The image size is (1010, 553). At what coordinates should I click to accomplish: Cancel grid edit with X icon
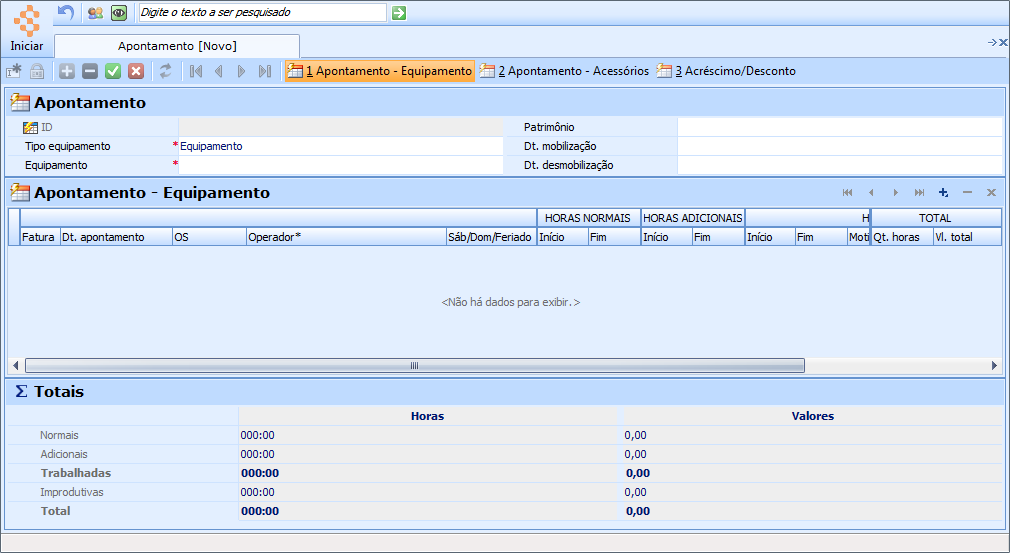pyautogui.click(x=991, y=192)
